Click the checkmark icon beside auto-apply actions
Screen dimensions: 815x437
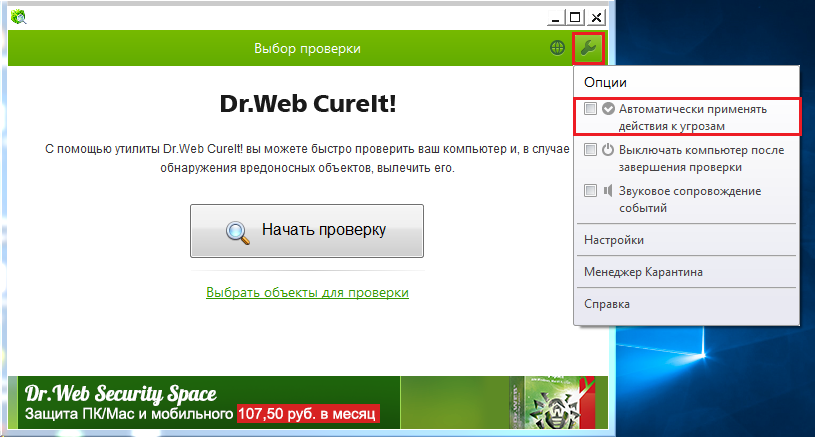click(608, 109)
